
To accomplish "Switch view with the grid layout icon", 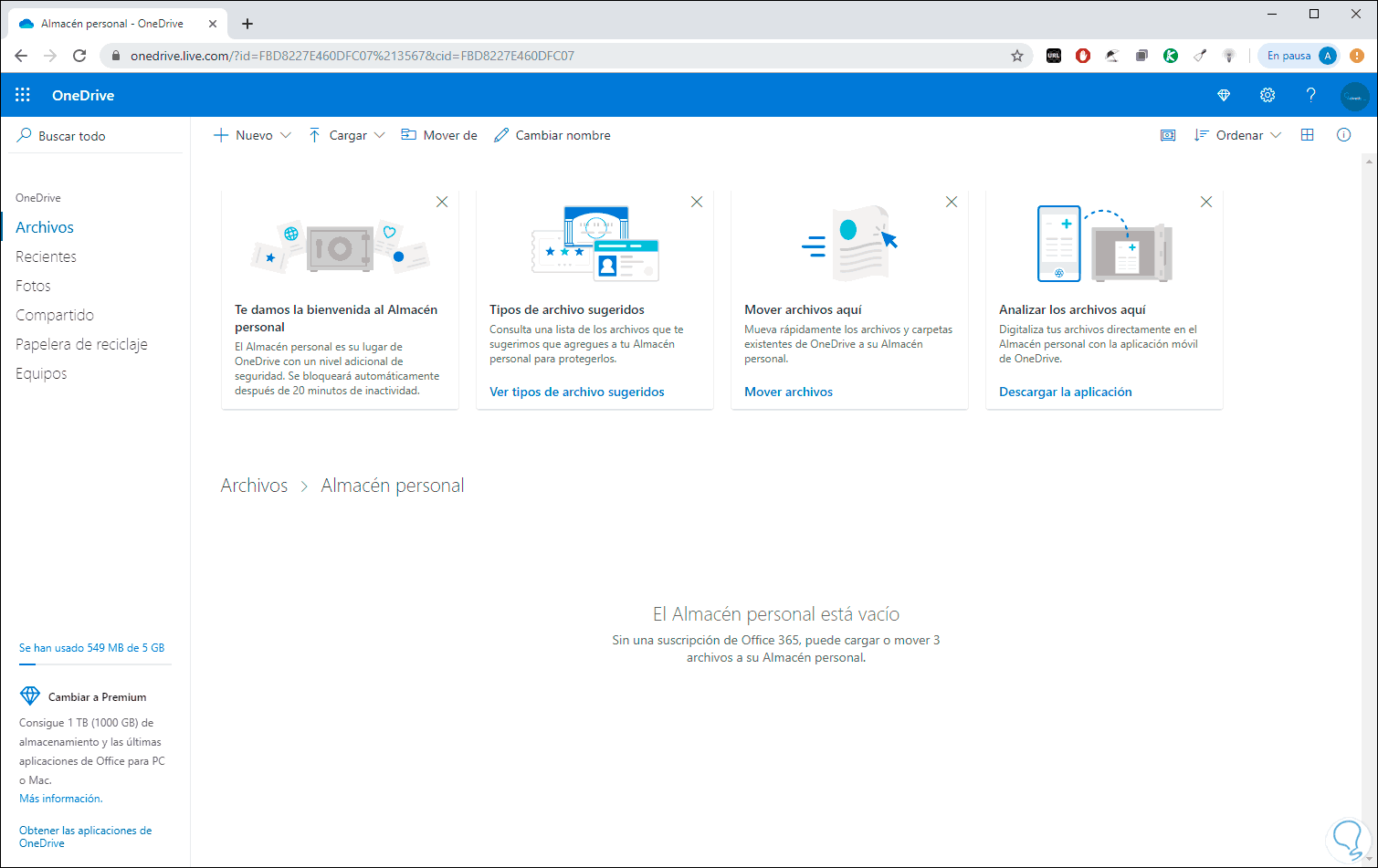I will point(1307,135).
